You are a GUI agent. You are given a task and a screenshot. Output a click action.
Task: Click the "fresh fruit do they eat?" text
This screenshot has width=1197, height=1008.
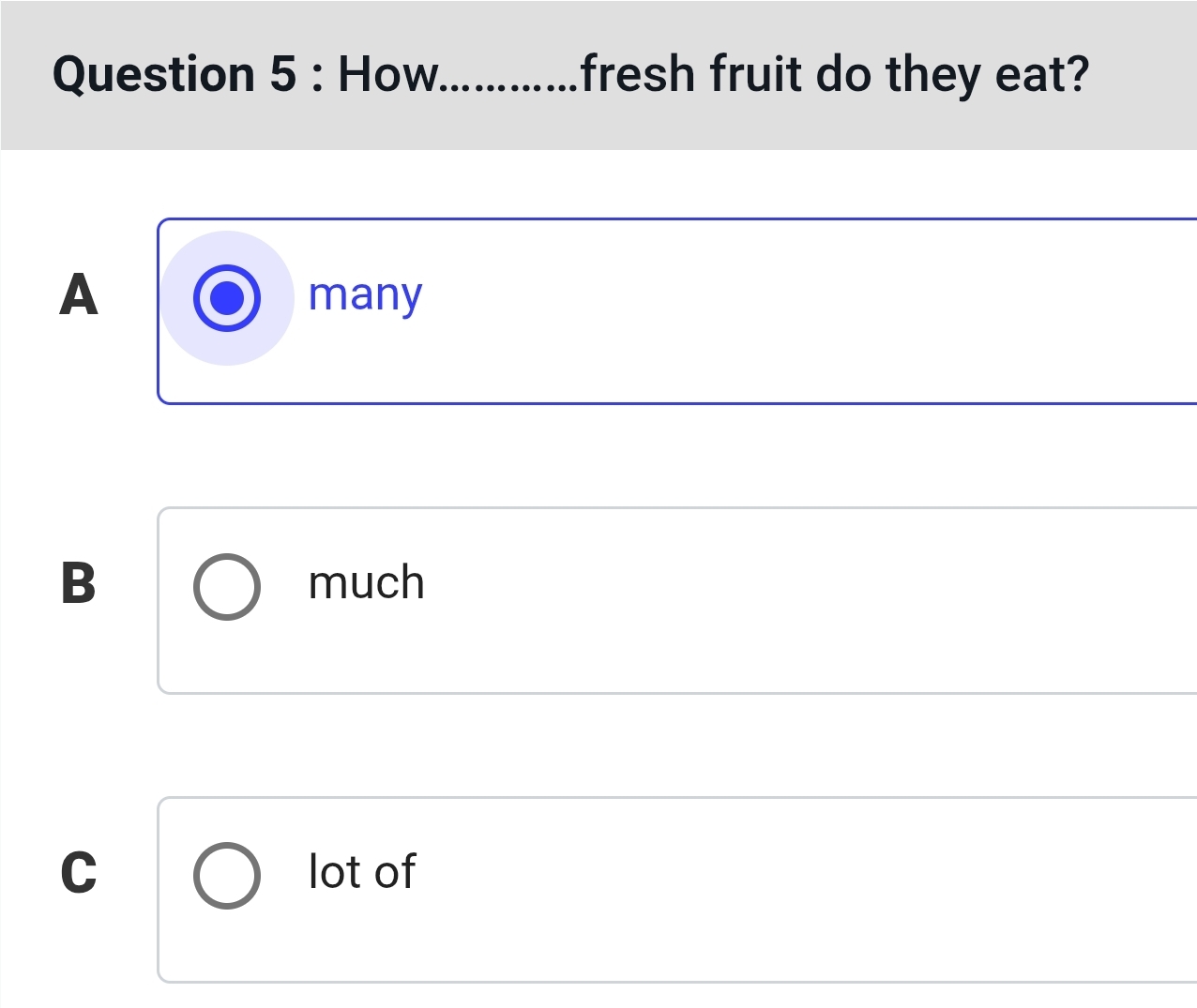click(835, 74)
